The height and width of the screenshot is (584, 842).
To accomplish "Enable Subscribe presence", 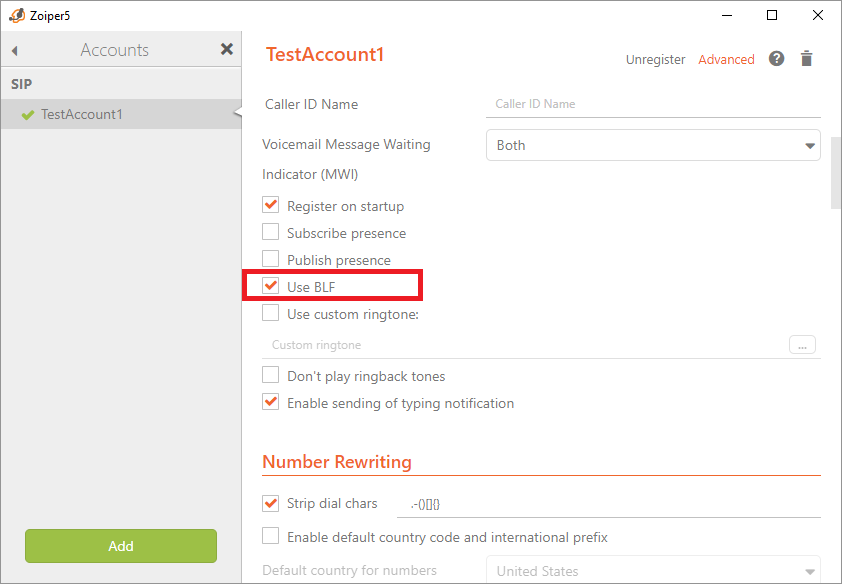I will click(x=270, y=232).
